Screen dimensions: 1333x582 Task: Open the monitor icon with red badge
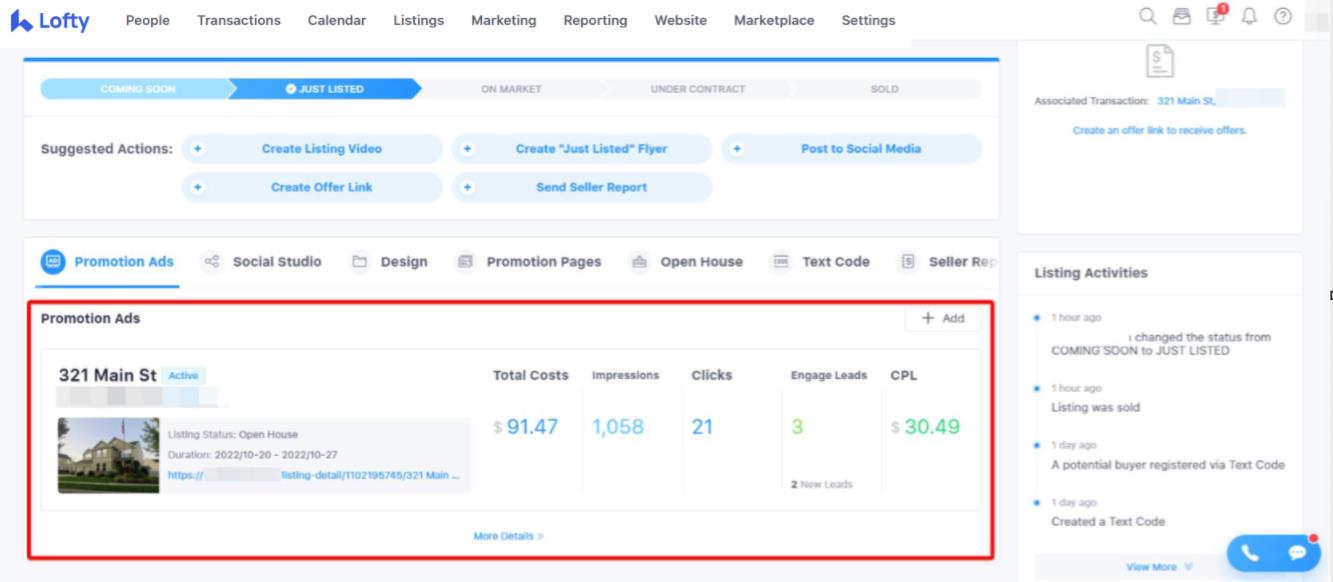pyautogui.click(x=1215, y=17)
